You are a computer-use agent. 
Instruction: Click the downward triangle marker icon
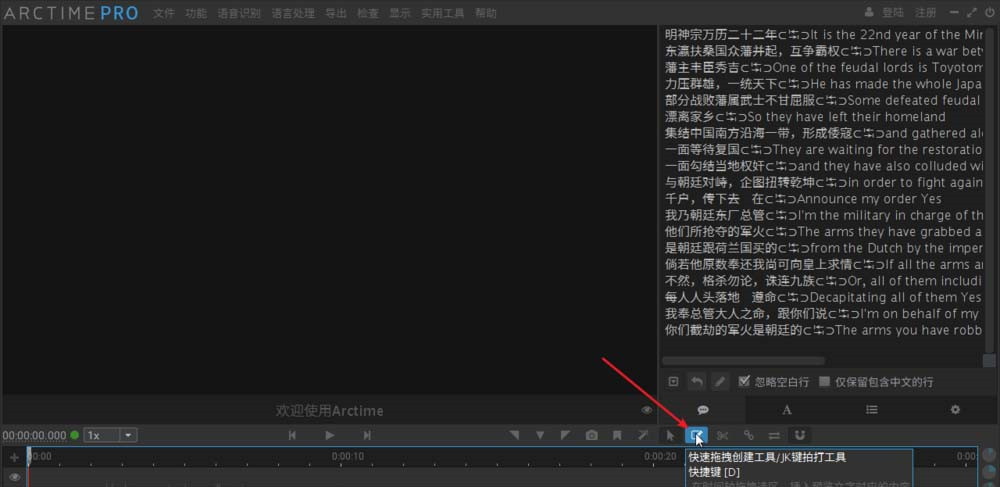pos(540,435)
